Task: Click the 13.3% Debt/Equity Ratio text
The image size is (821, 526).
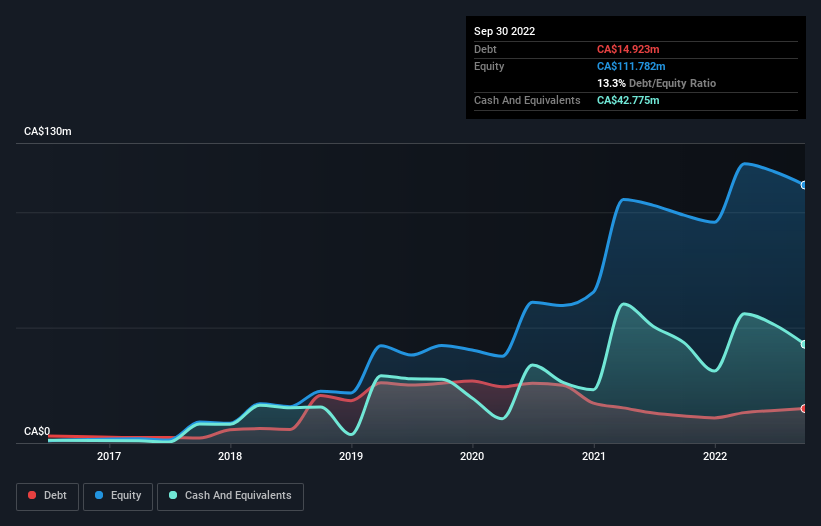Action: coord(657,83)
